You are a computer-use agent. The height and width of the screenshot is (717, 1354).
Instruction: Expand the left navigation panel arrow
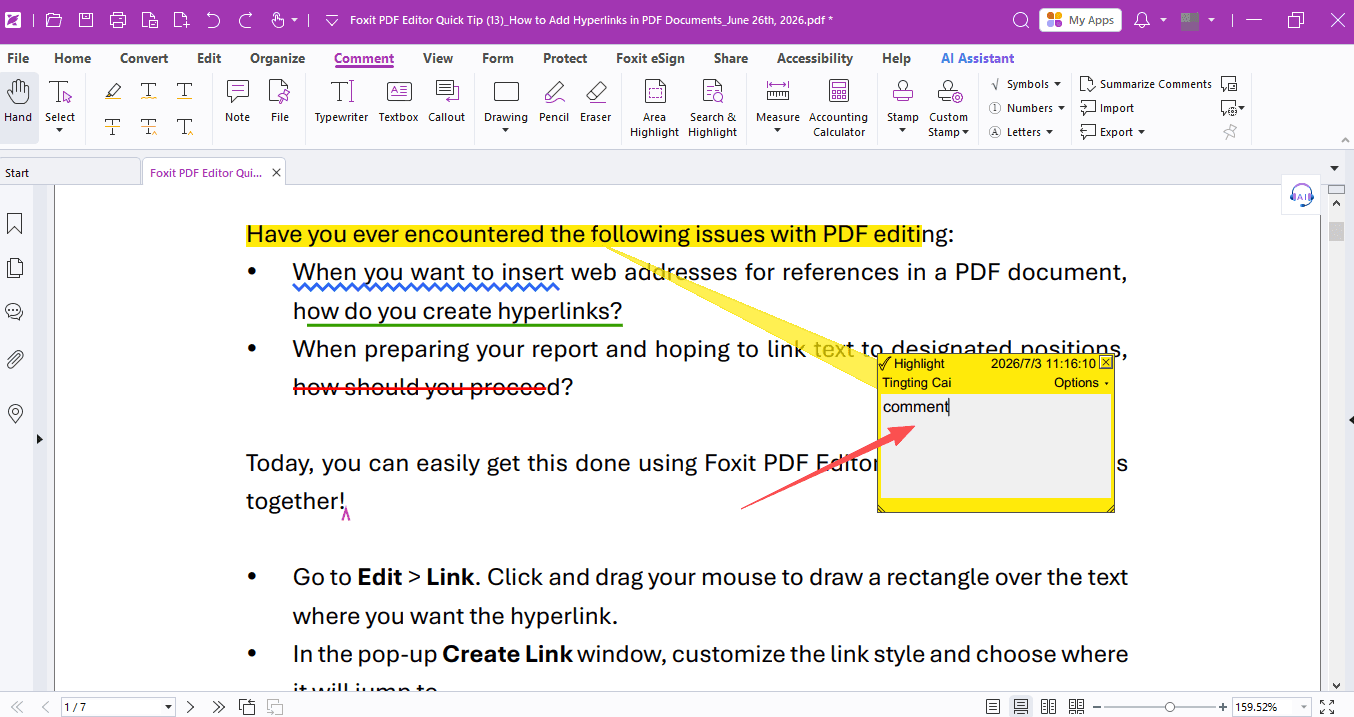[39, 438]
